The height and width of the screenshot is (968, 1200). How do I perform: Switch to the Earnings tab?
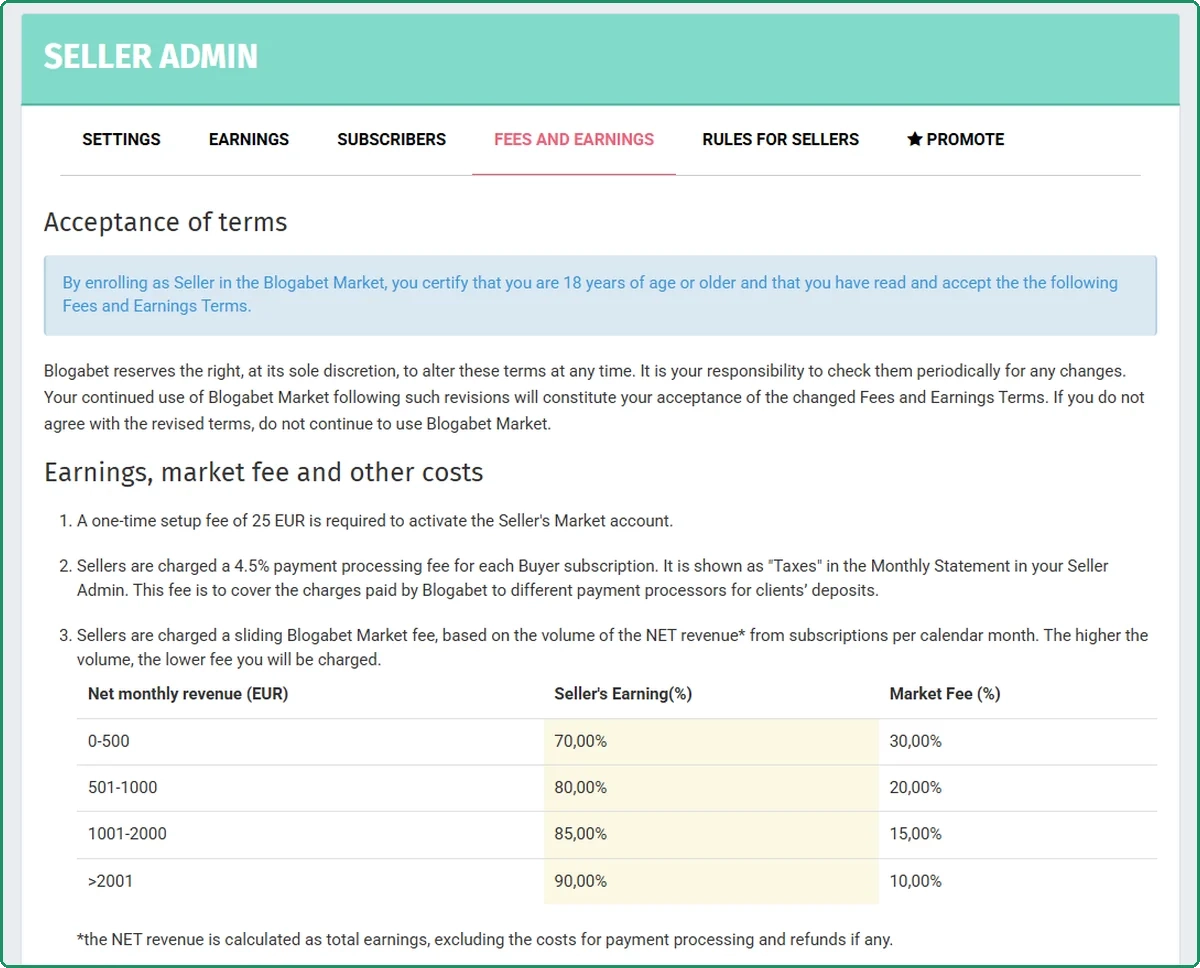coord(249,140)
